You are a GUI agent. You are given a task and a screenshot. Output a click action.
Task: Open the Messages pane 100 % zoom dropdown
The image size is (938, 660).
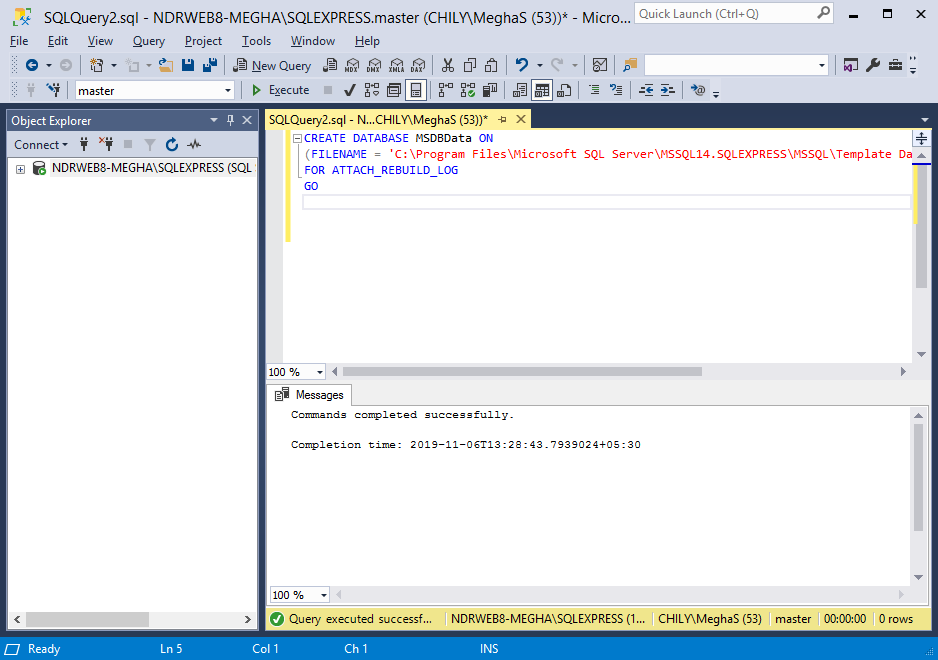pyautogui.click(x=323, y=595)
